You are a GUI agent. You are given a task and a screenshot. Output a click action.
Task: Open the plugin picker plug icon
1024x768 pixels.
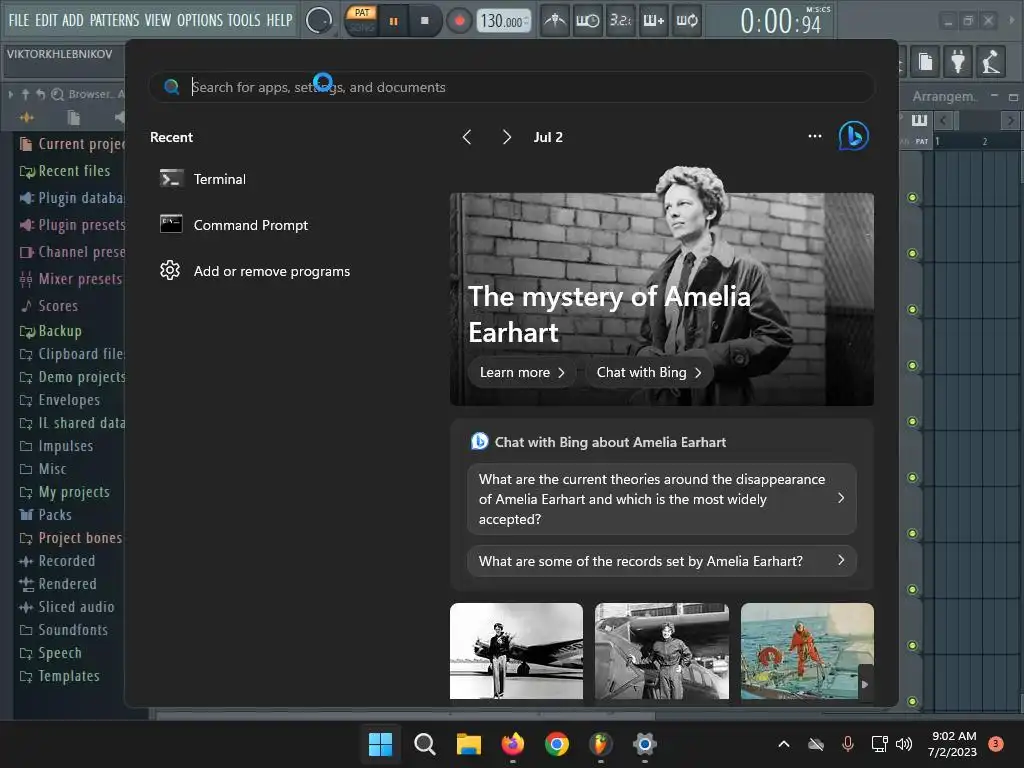tap(957, 61)
